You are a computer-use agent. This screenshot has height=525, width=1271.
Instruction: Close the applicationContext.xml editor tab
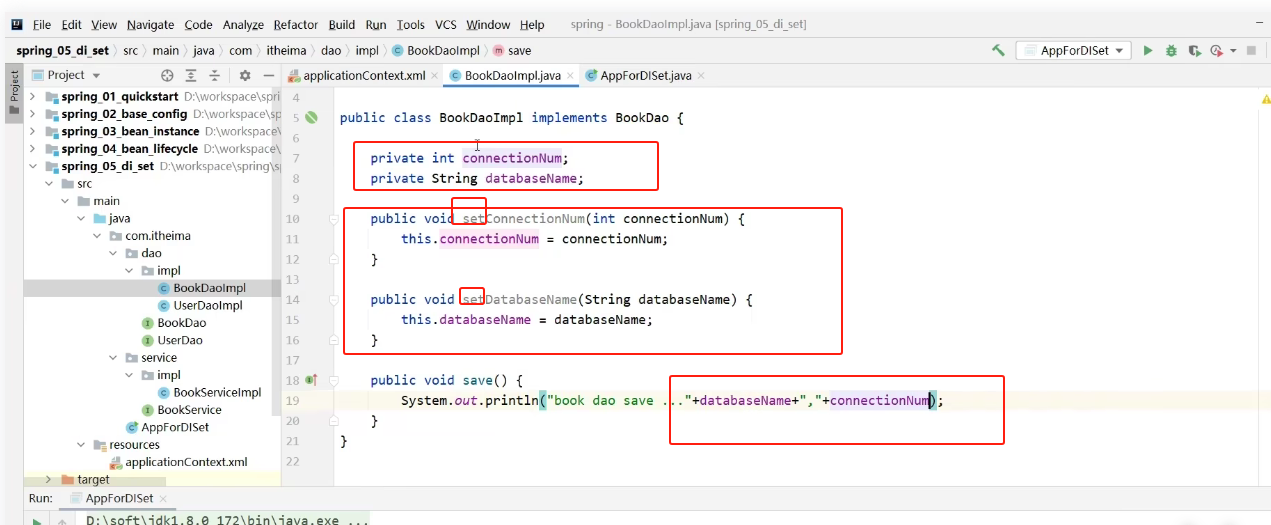tap(435, 76)
